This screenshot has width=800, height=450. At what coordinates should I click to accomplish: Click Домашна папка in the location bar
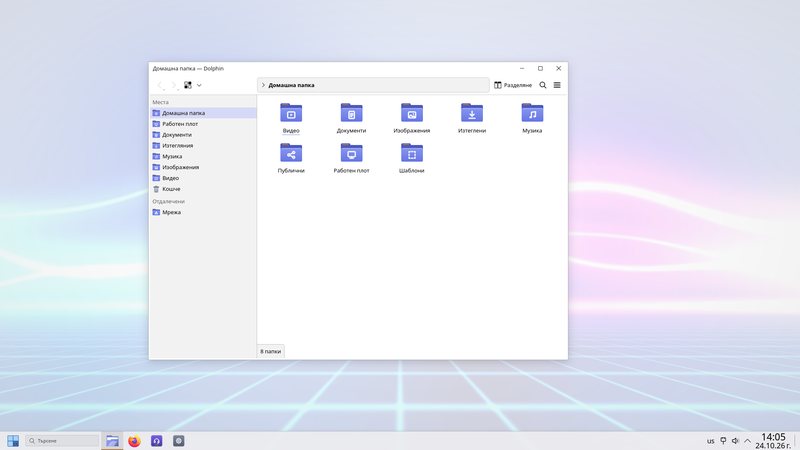click(291, 85)
